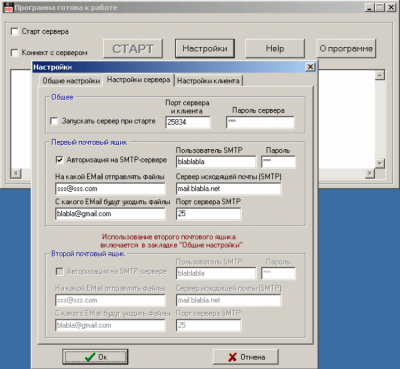
Task: Enable the Старт сервера checkbox
Action: pos(15,32)
